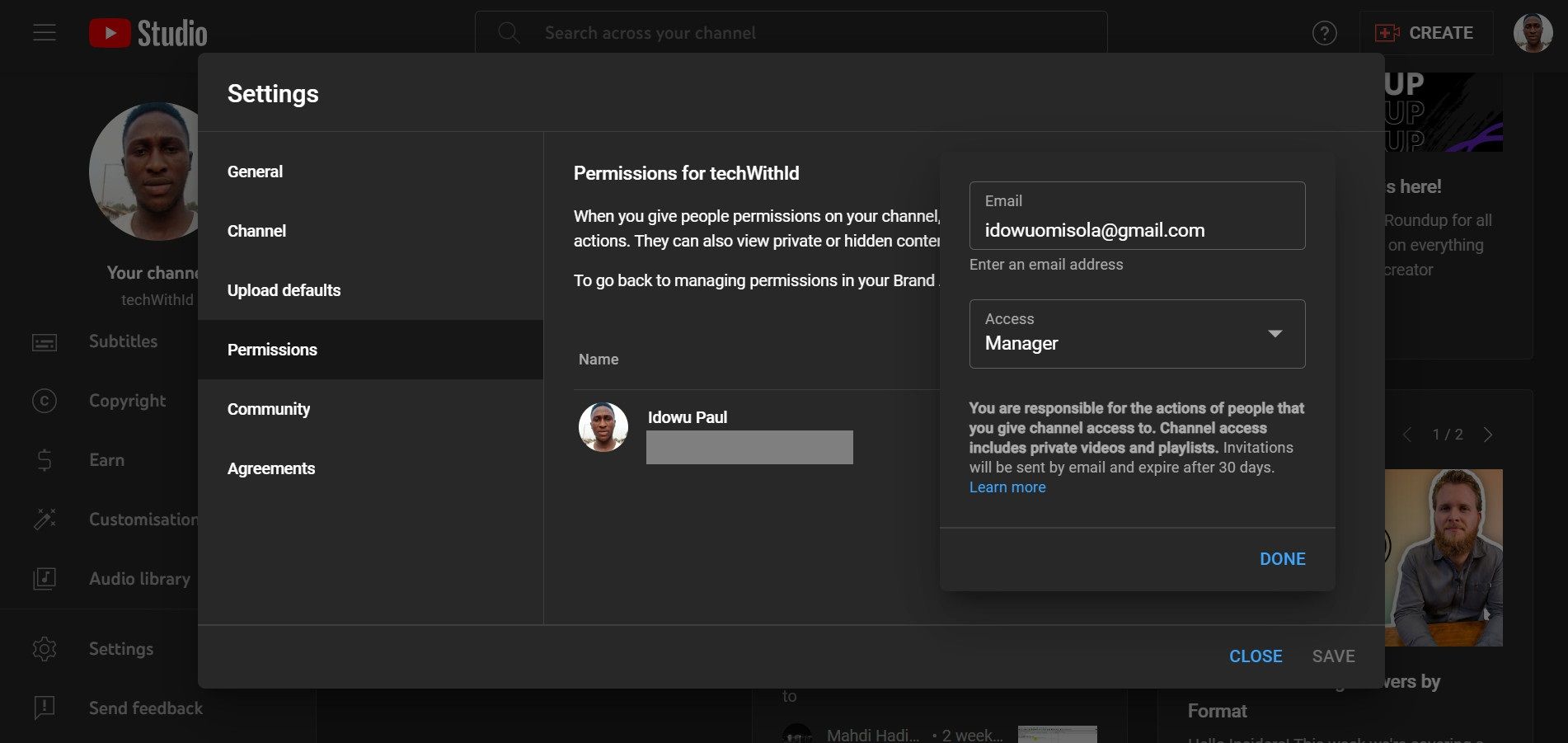1568x743 pixels.
Task: Switch to the Community settings tab
Action: tap(269, 408)
